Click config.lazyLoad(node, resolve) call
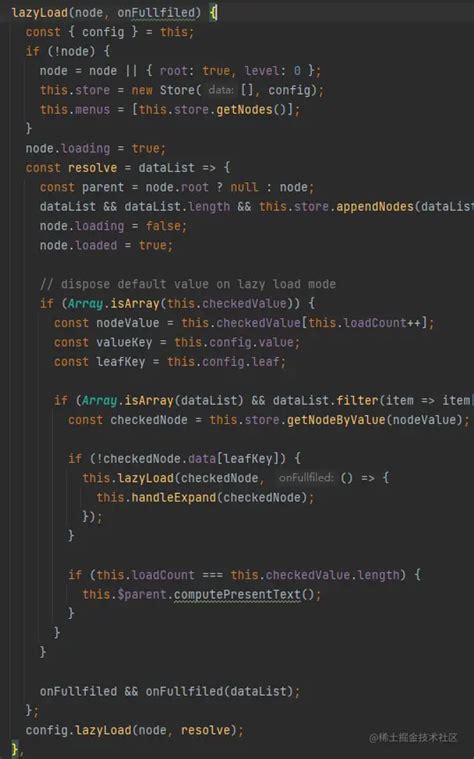Screen dimensions: 474x759 pos(135,730)
